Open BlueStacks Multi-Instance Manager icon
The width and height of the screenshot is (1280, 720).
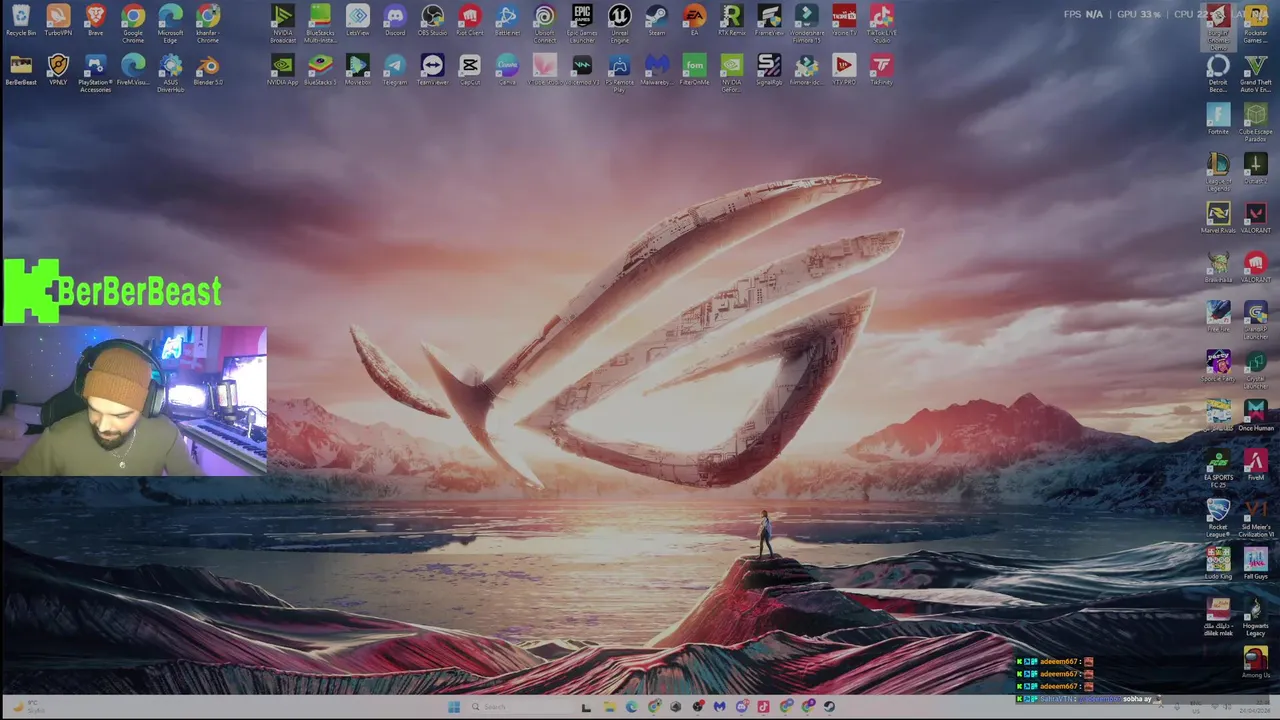click(x=320, y=24)
